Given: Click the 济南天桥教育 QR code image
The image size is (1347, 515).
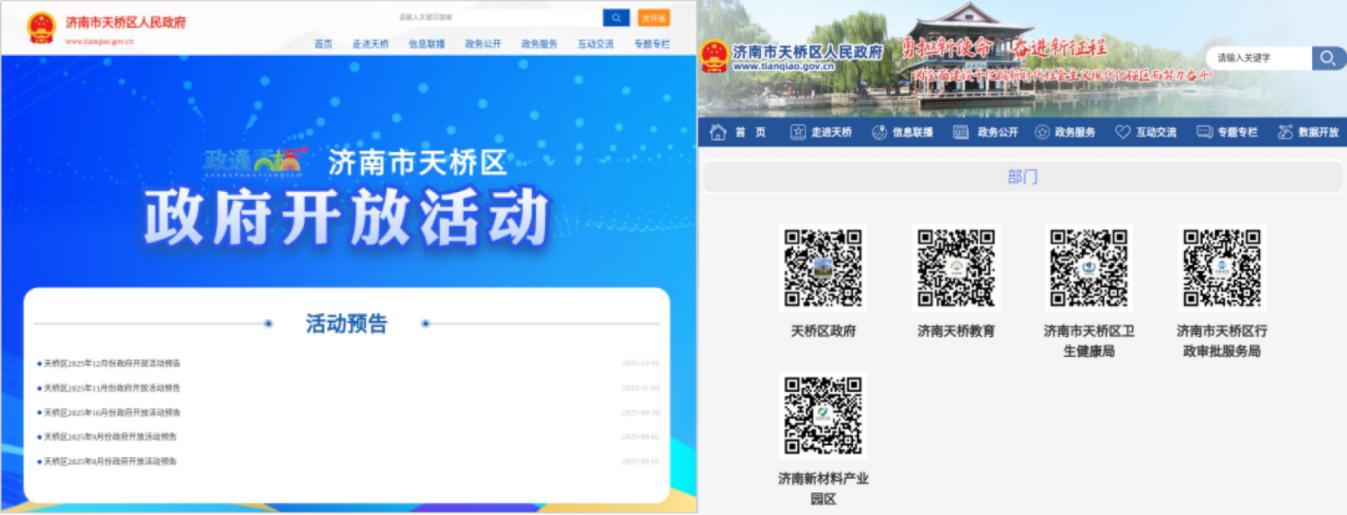Looking at the screenshot, I should click(956, 268).
